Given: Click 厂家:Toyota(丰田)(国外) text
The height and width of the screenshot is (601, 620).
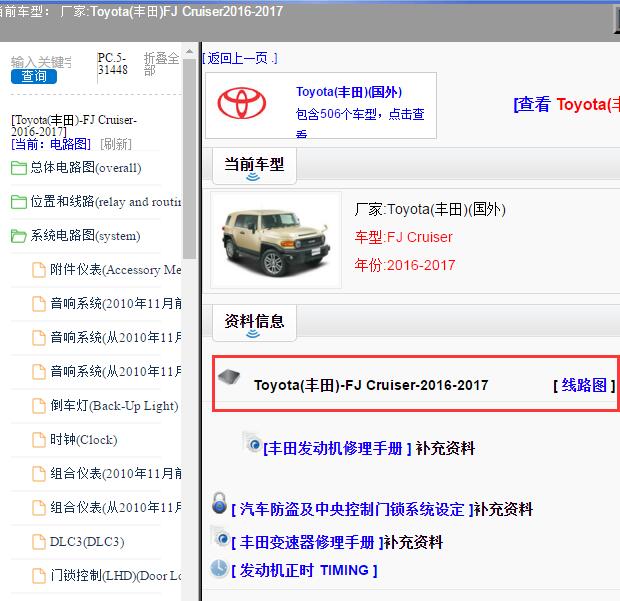Looking at the screenshot, I should (430, 210).
